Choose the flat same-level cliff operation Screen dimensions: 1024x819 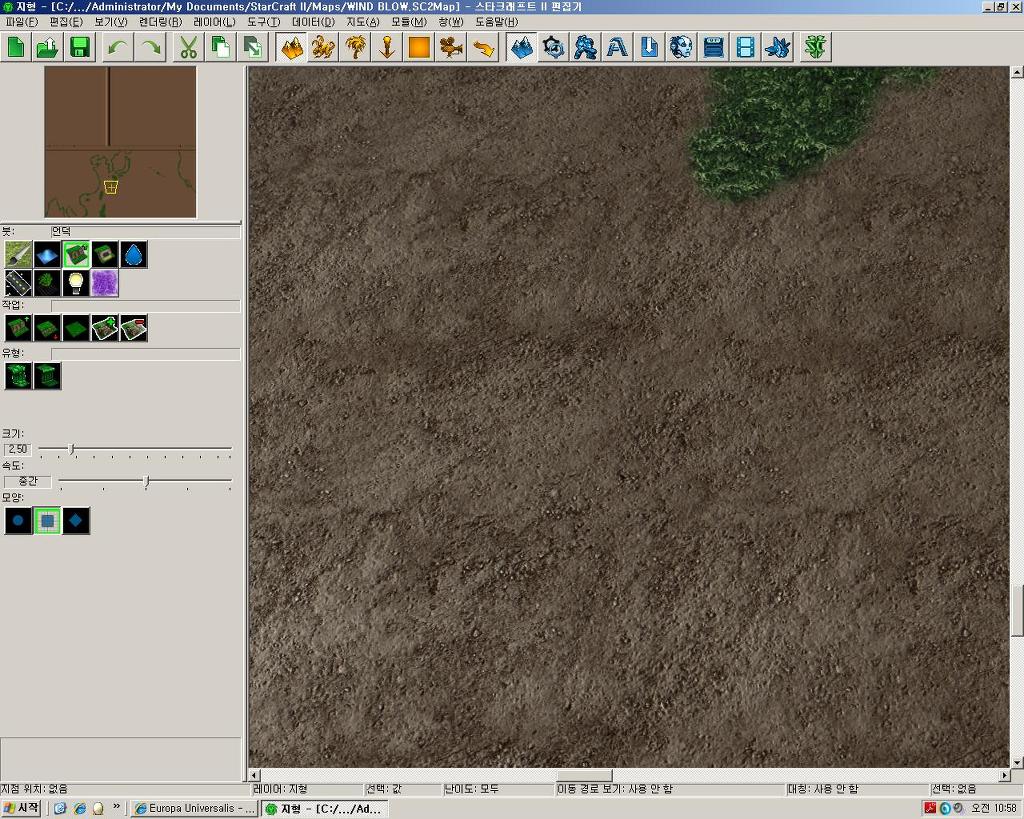pyautogui.click(x=76, y=328)
